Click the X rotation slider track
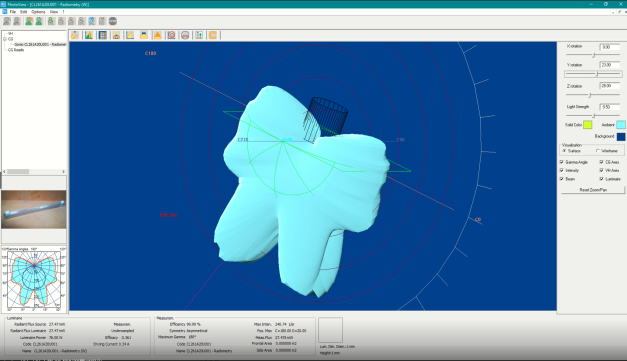The image size is (627, 361). pos(593,55)
